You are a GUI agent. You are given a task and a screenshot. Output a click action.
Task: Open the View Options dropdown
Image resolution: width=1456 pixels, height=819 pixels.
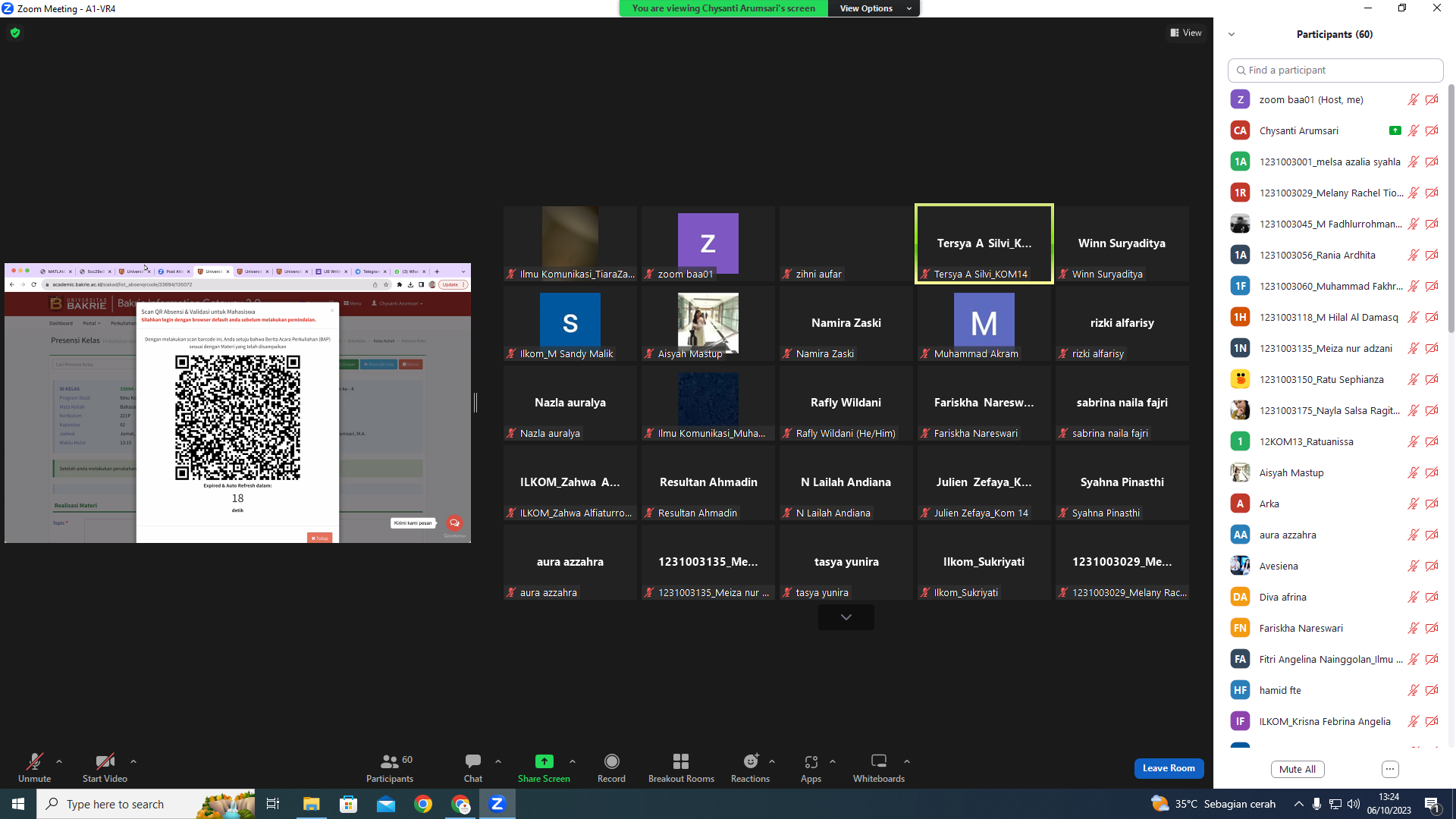pos(874,8)
